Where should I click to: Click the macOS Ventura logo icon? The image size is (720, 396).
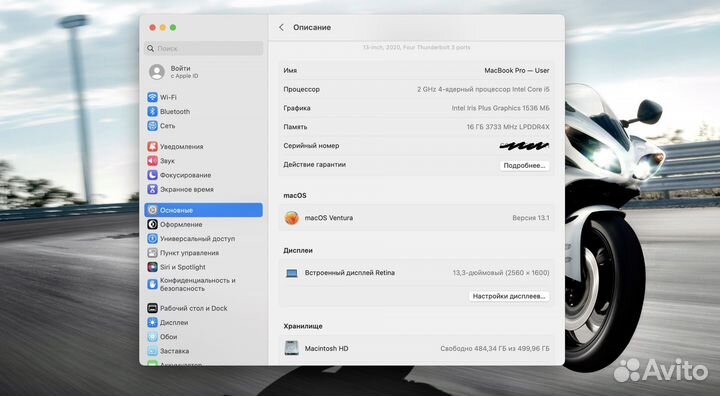point(292,218)
